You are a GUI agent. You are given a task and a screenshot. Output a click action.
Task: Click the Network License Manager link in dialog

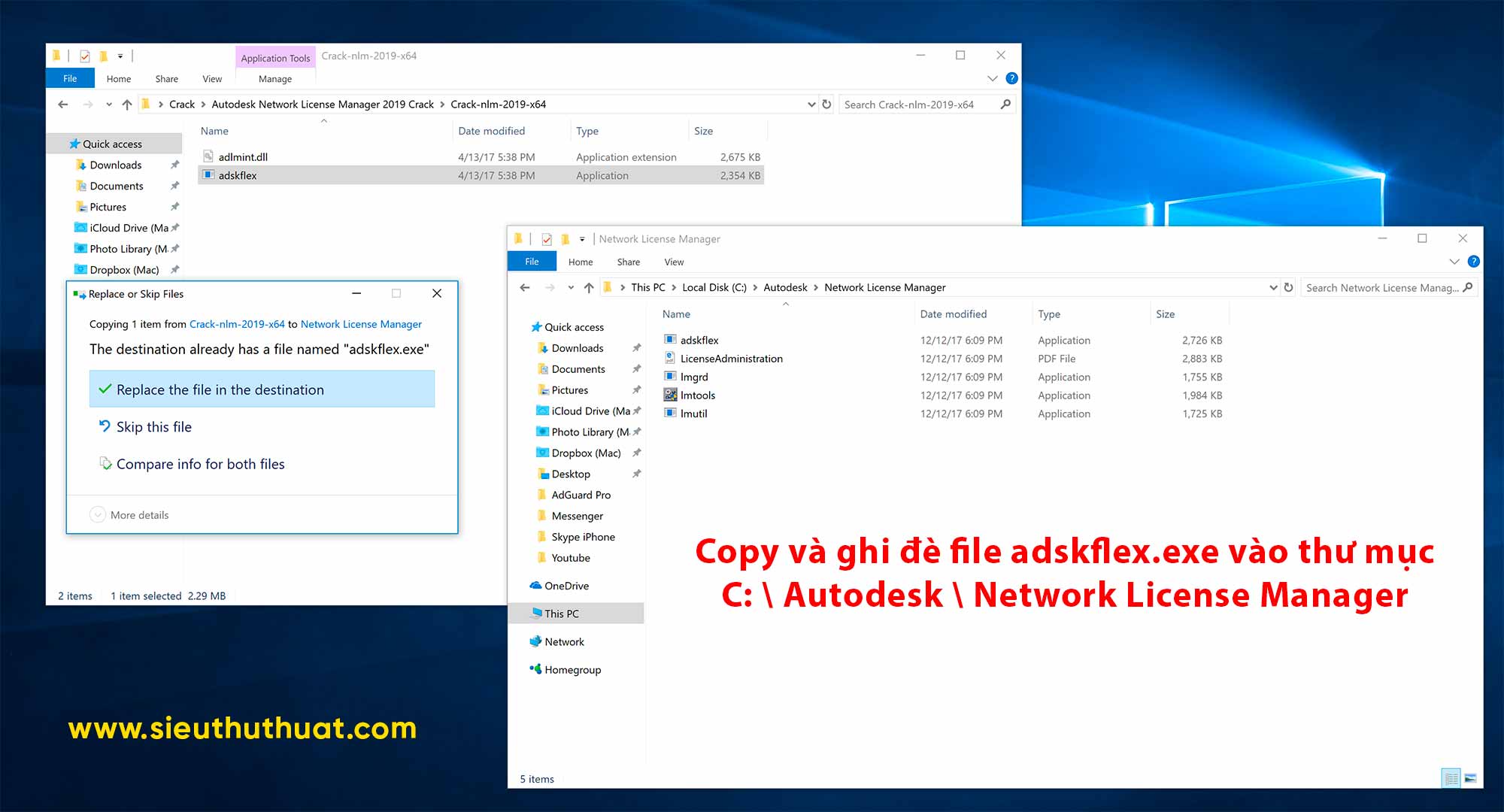pyautogui.click(x=361, y=324)
